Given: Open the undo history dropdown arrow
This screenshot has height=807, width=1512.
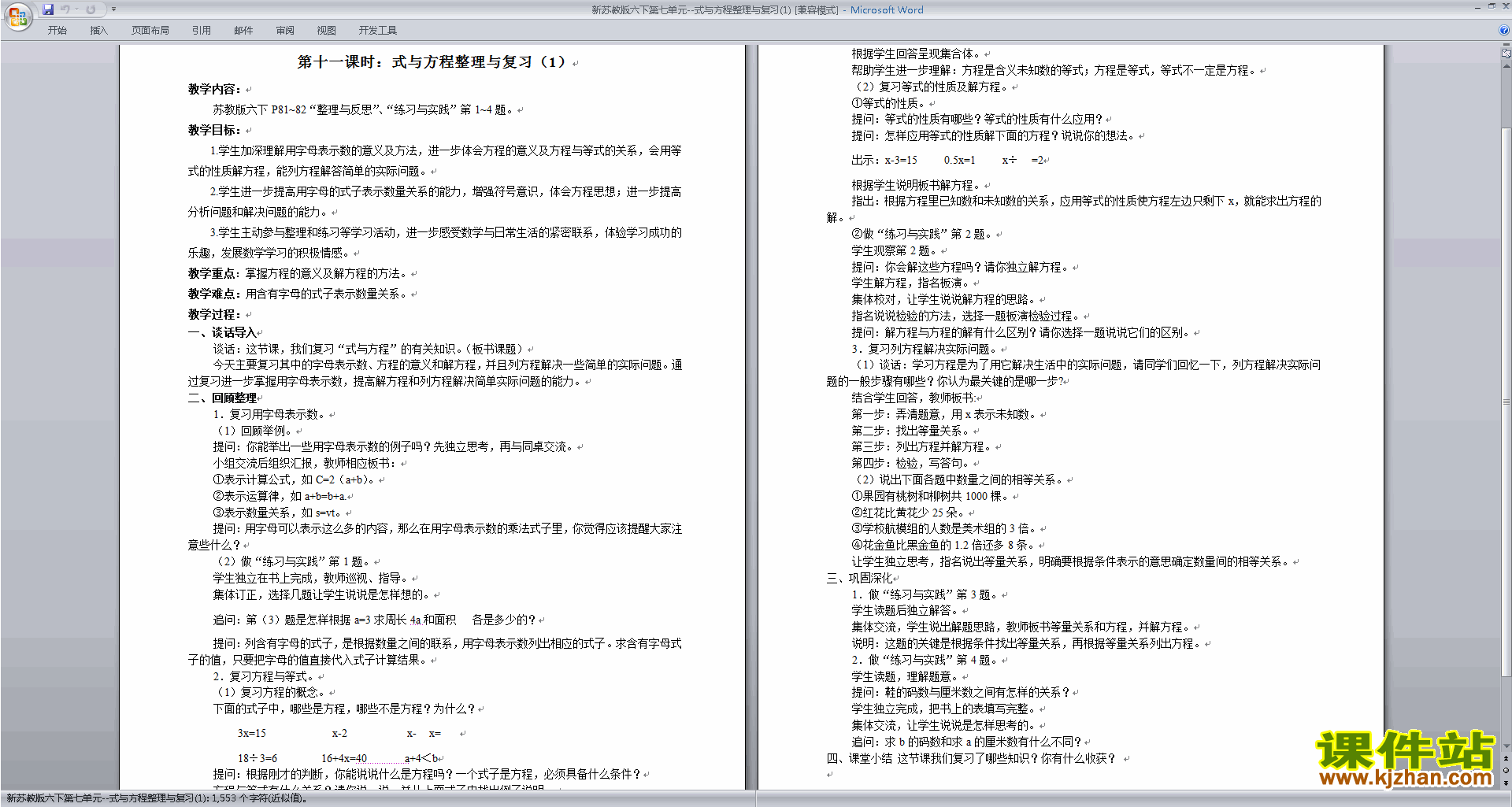Looking at the screenshot, I should coord(76,9).
